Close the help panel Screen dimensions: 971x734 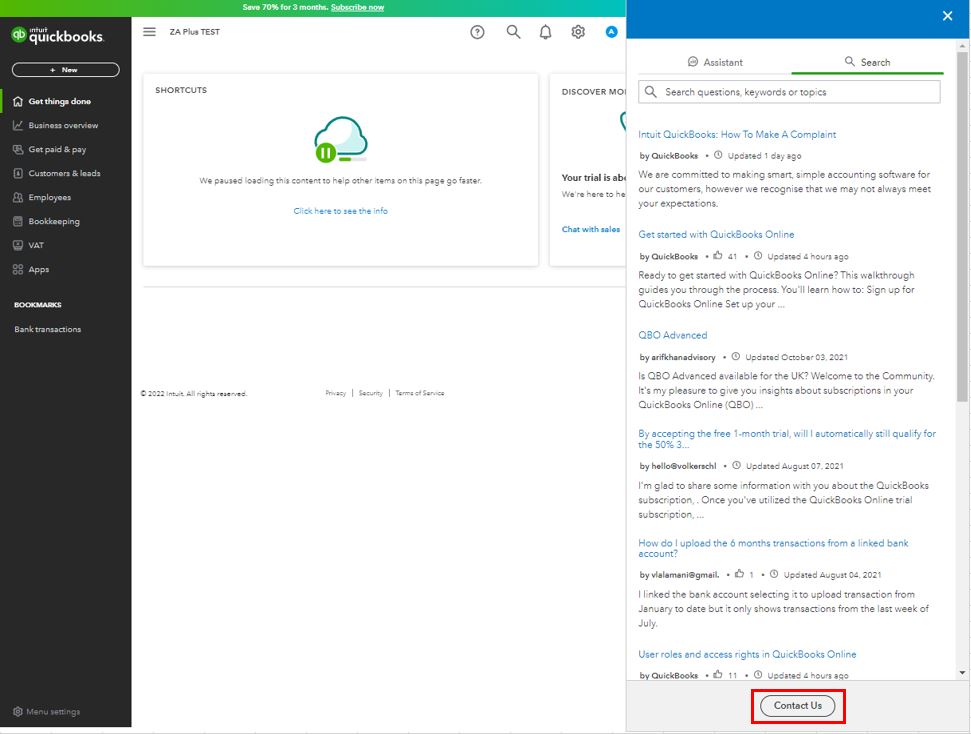[947, 16]
